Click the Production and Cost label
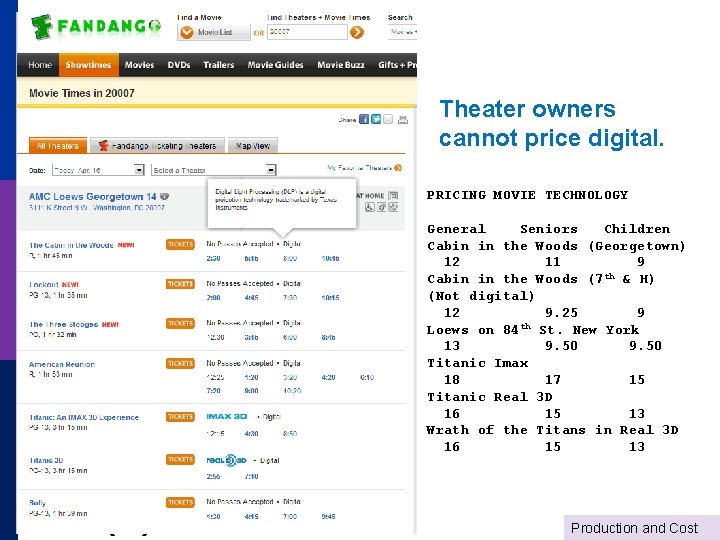The width and height of the screenshot is (720, 540). [x=634, y=528]
